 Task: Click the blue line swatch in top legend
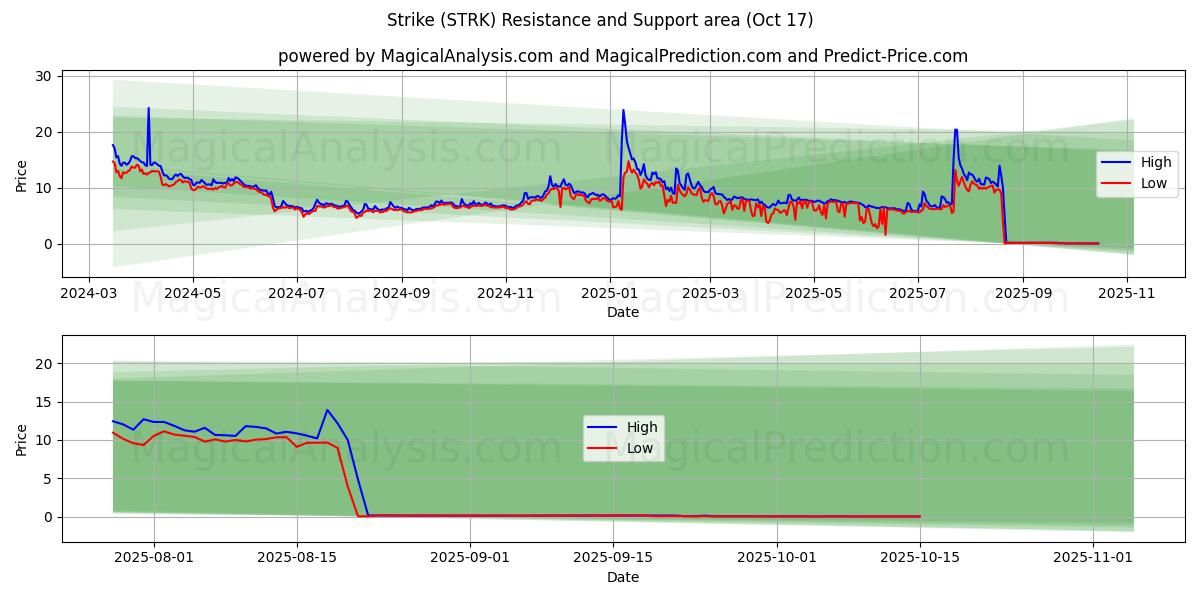[1118, 162]
